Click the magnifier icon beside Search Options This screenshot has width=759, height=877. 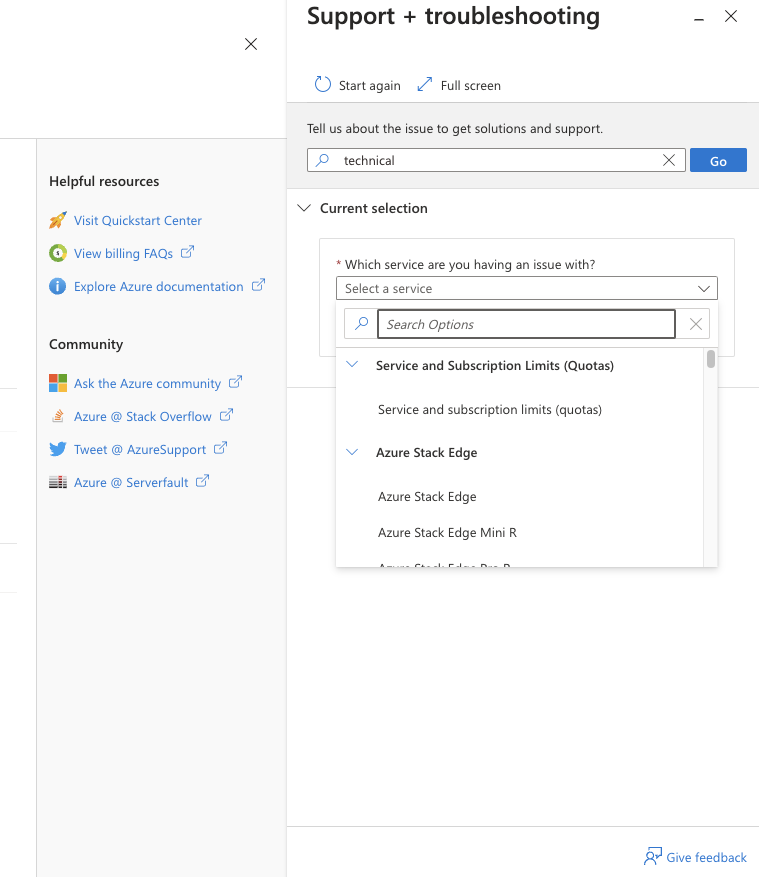[x=361, y=323]
